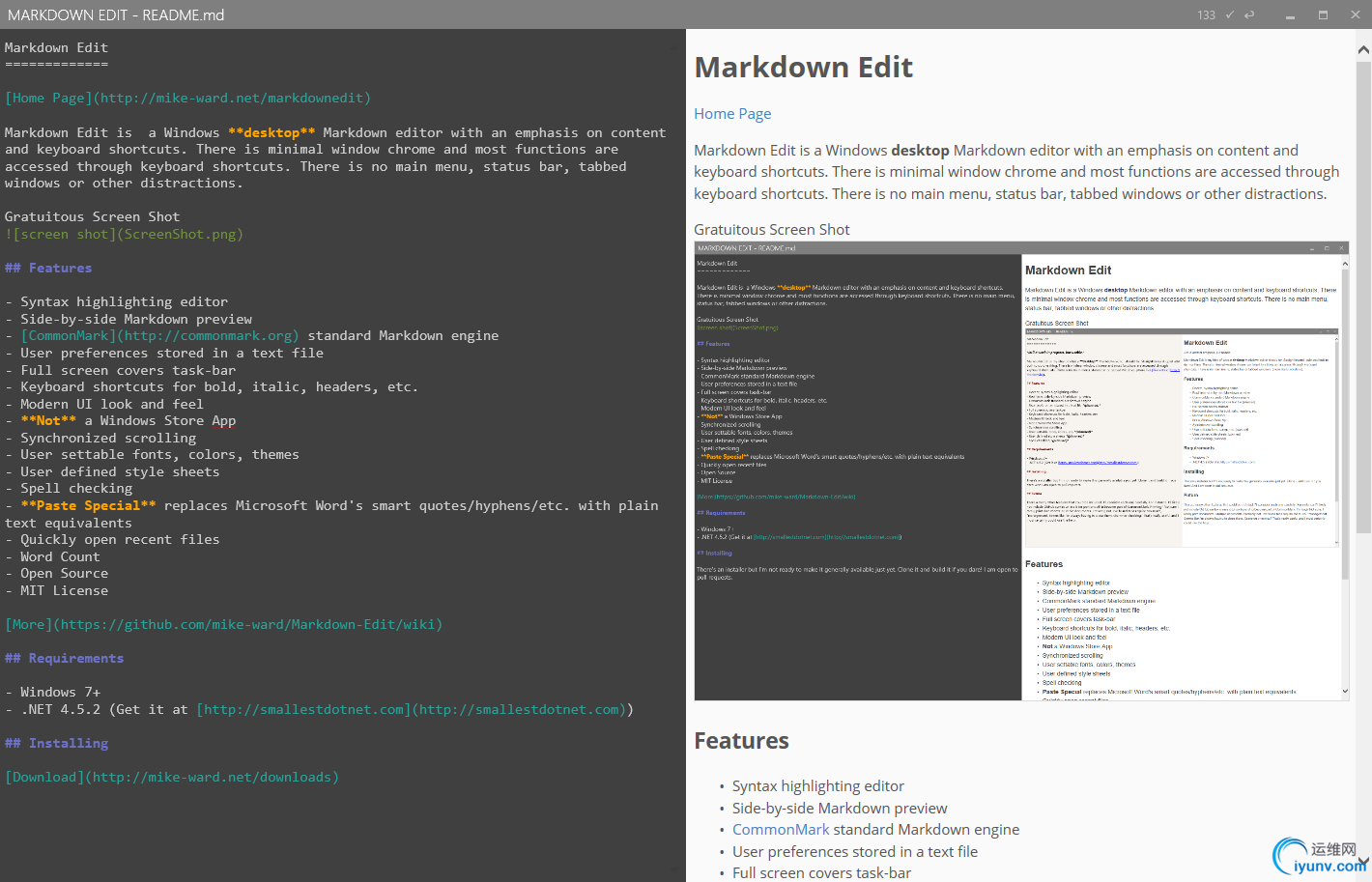This screenshot has height=882, width=1372.
Task: Close the Markdown Edit window
Action: [1355, 14]
